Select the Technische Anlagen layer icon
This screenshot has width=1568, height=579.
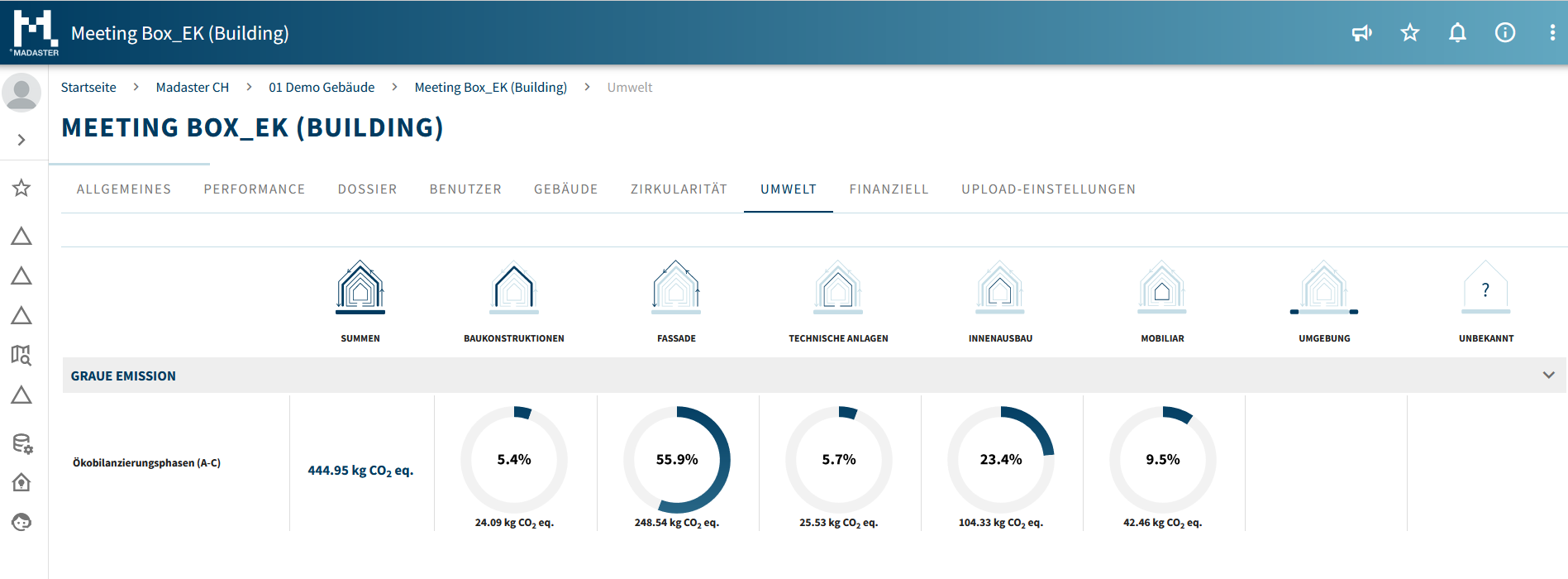coord(838,287)
